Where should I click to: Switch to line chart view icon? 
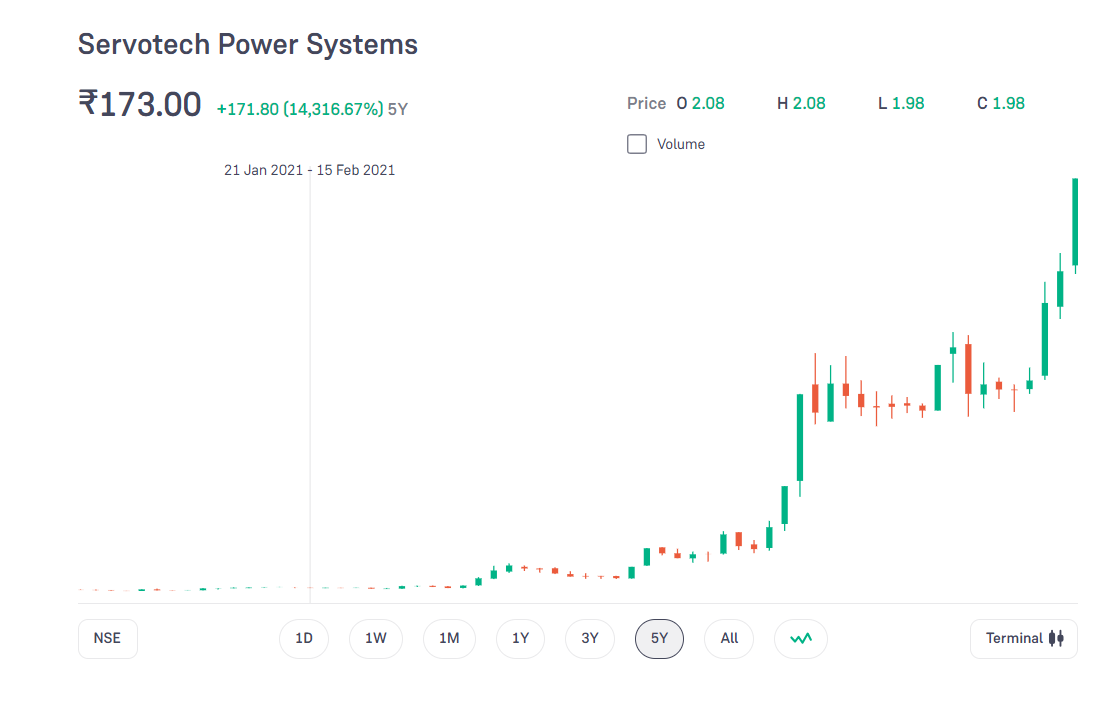point(801,638)
